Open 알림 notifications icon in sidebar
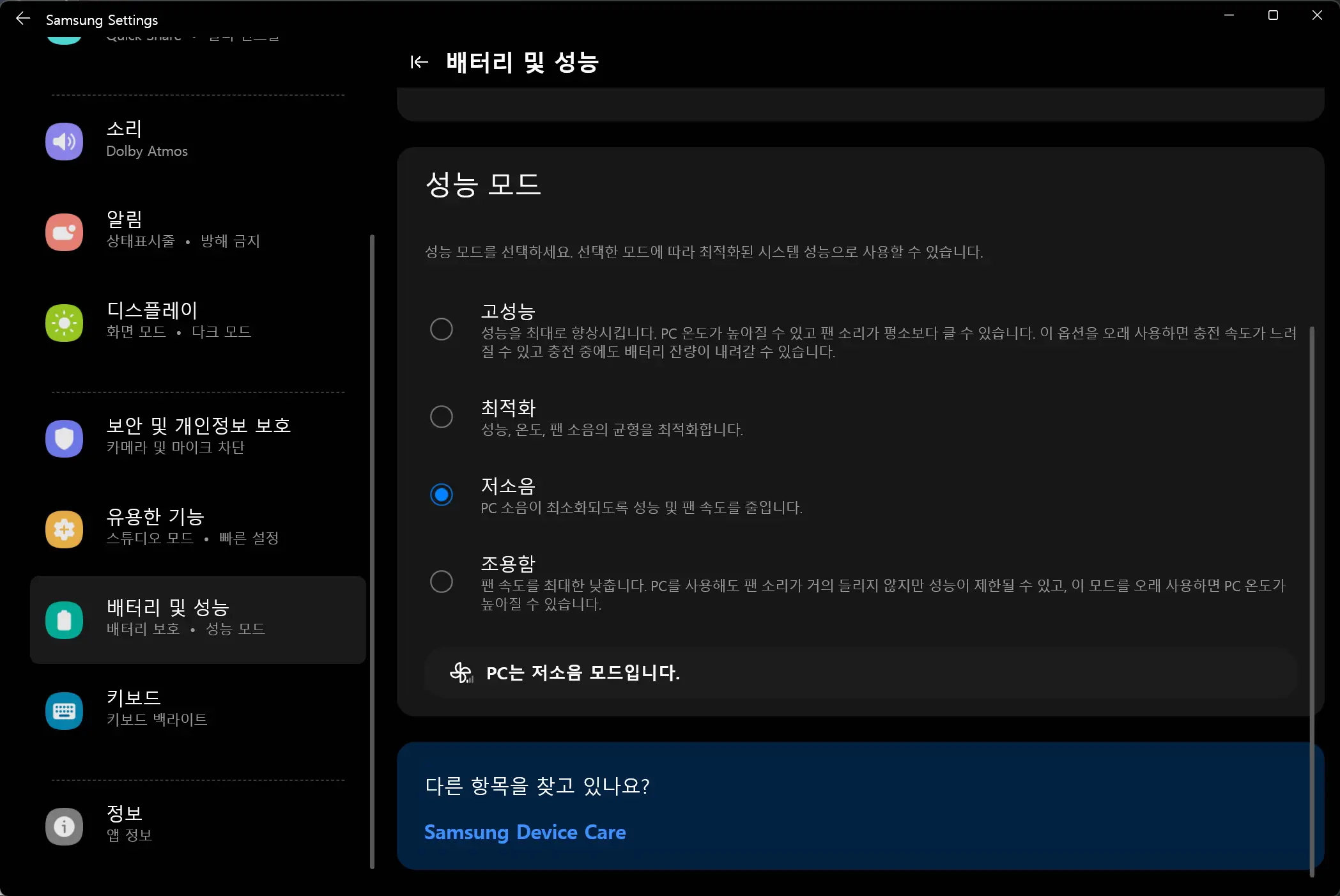 [64, 232]
